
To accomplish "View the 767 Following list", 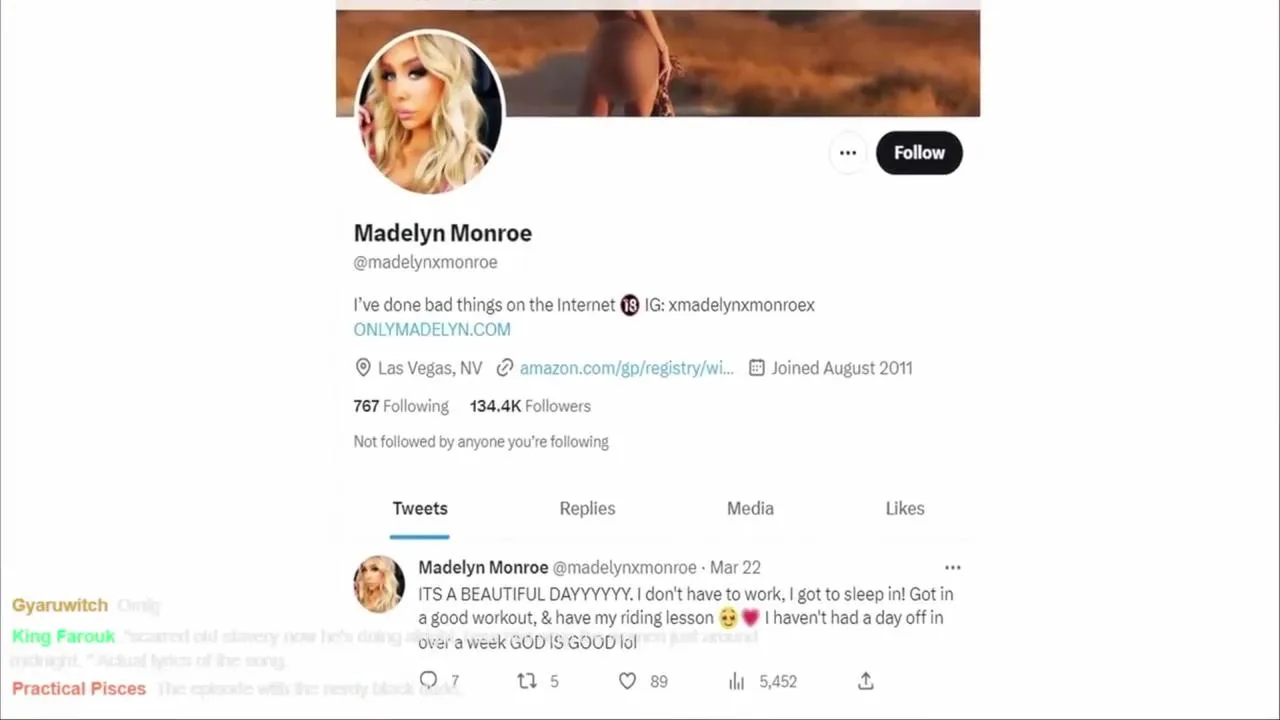I will [x=401, y=406].
